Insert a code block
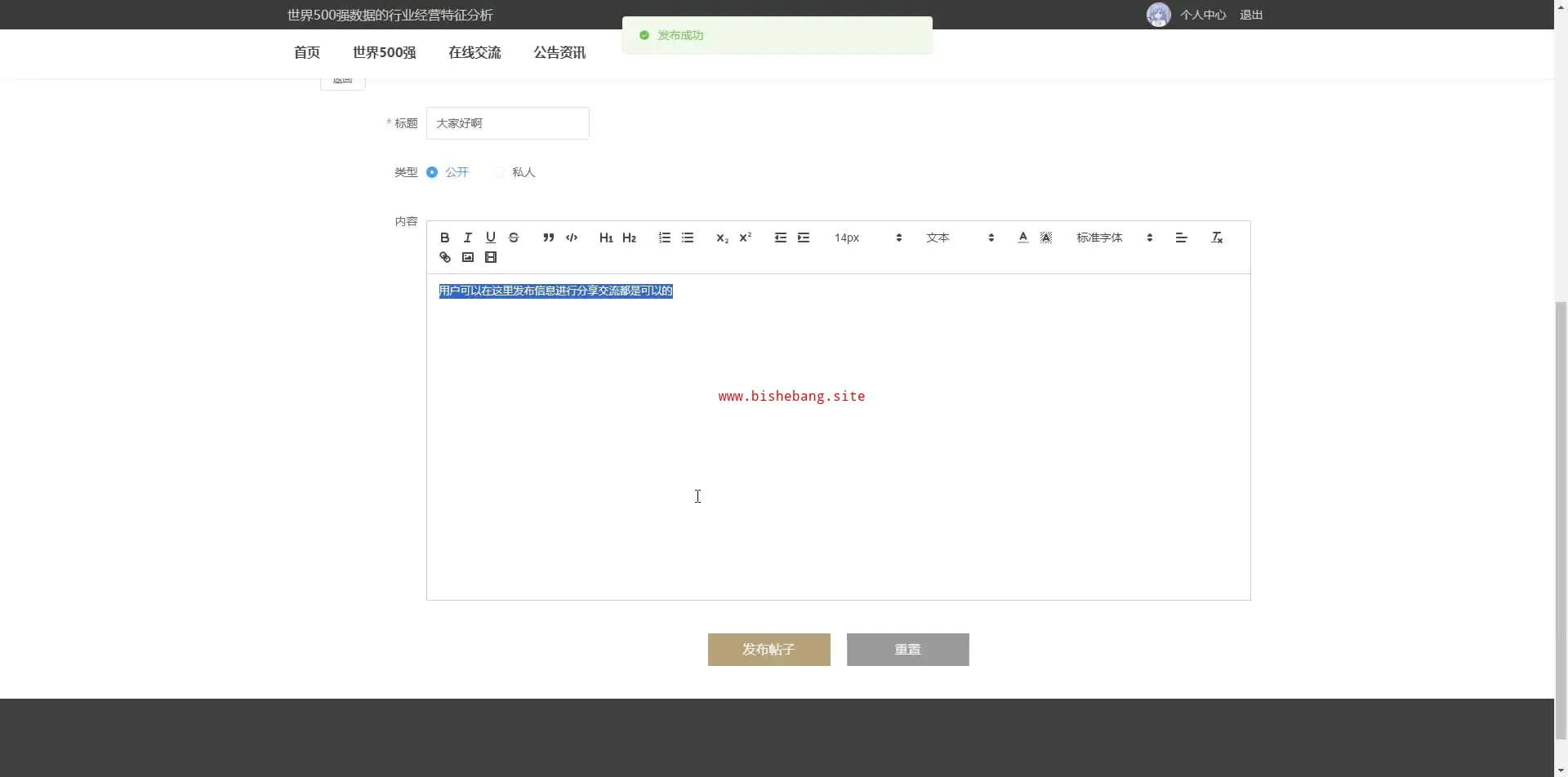Viewport: 1568px width, 777px height. click(572, 238)
